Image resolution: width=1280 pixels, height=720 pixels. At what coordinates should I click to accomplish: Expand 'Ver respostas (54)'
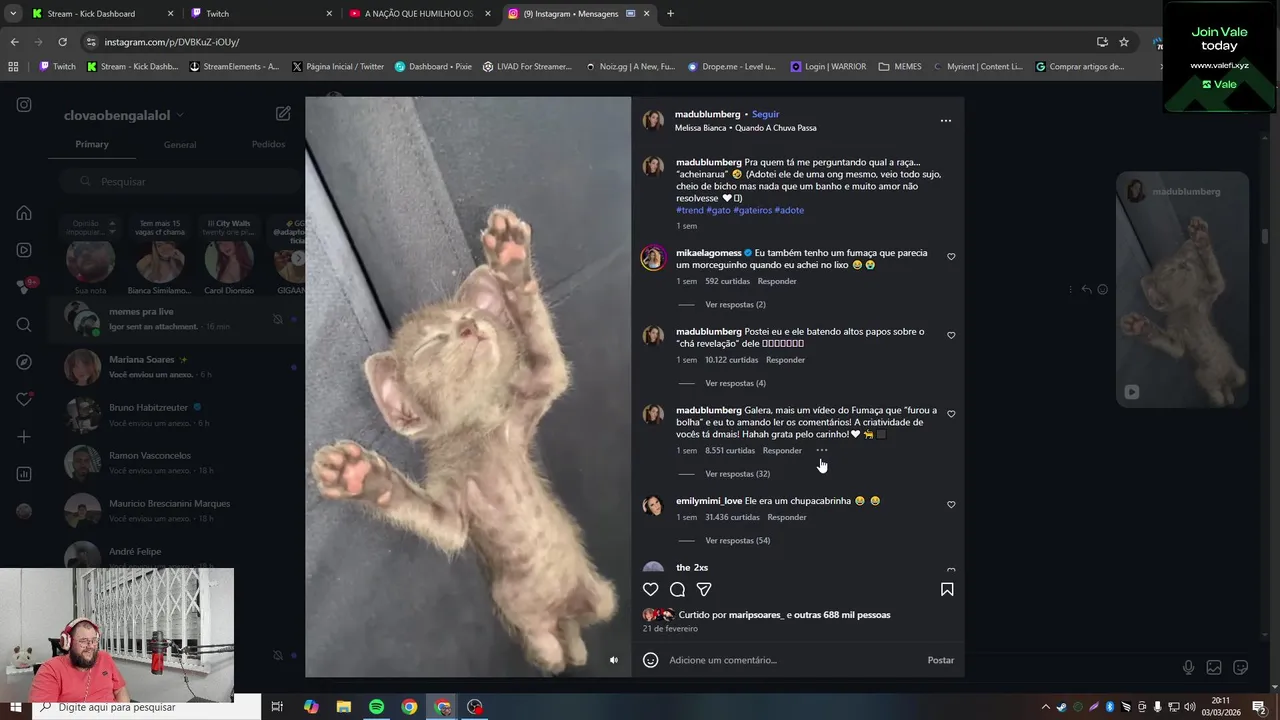point(737,541)
